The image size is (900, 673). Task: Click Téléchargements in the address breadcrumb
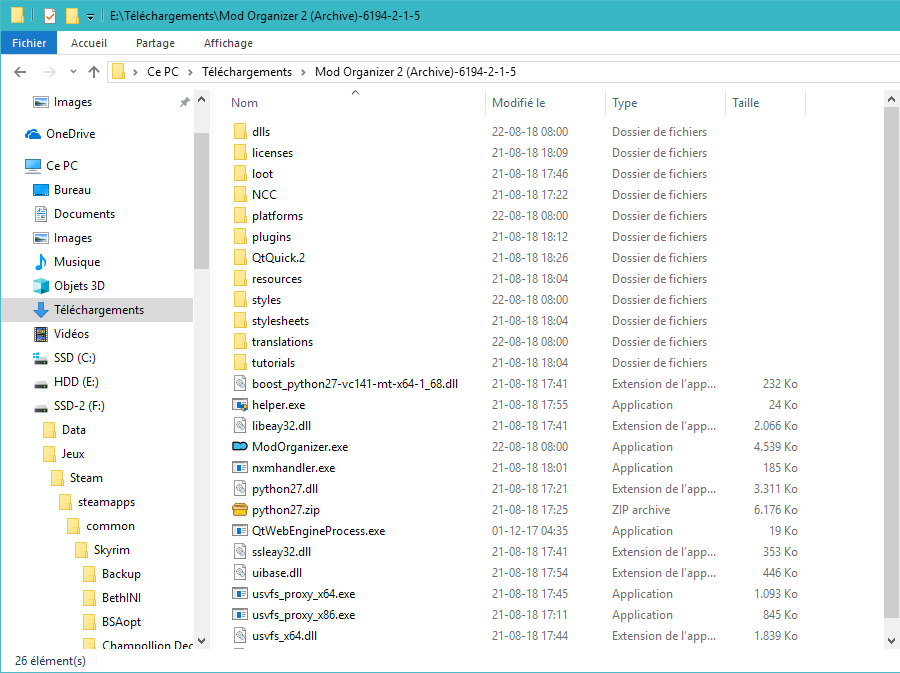click(x=247, y=72)
